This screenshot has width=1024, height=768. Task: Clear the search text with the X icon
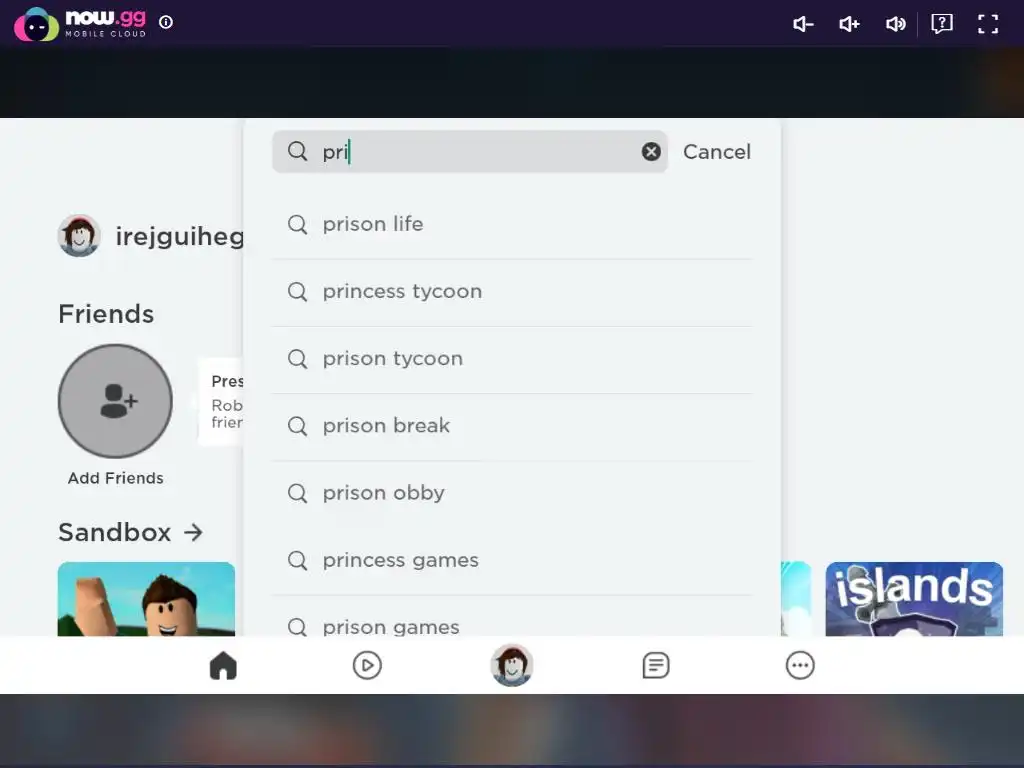pos(651,152)
